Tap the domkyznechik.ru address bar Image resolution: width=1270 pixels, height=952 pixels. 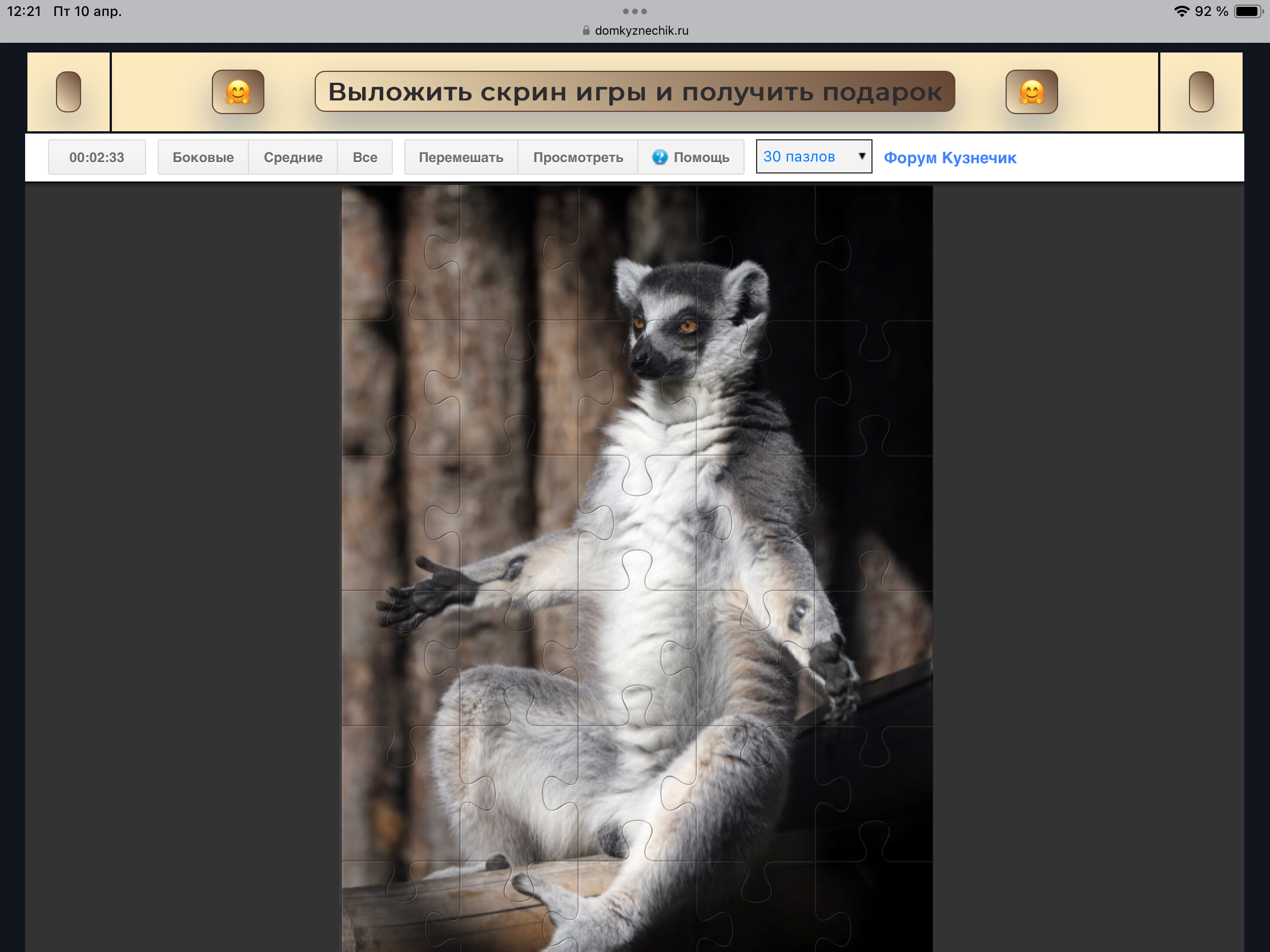tap(641, 30)
